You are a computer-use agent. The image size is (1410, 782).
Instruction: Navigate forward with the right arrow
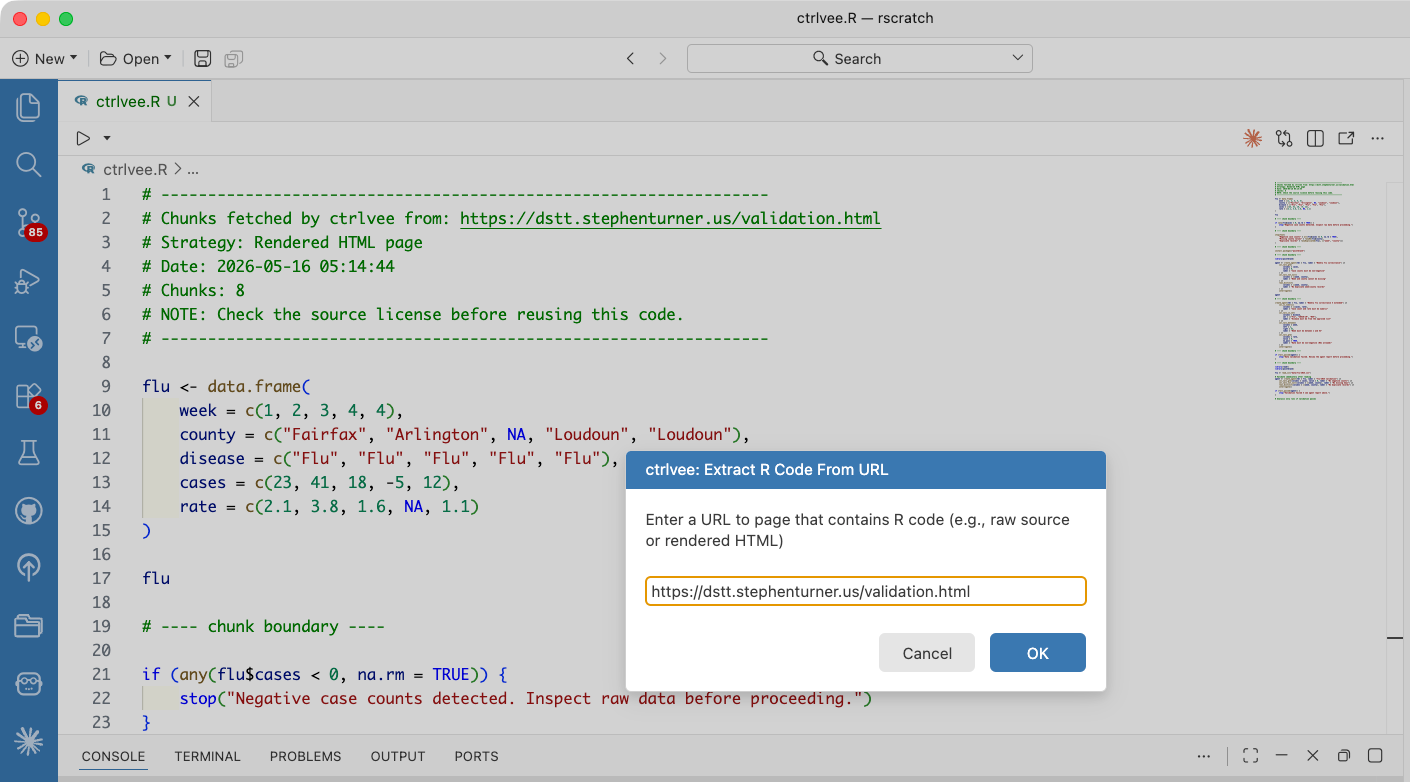point(662,59)
